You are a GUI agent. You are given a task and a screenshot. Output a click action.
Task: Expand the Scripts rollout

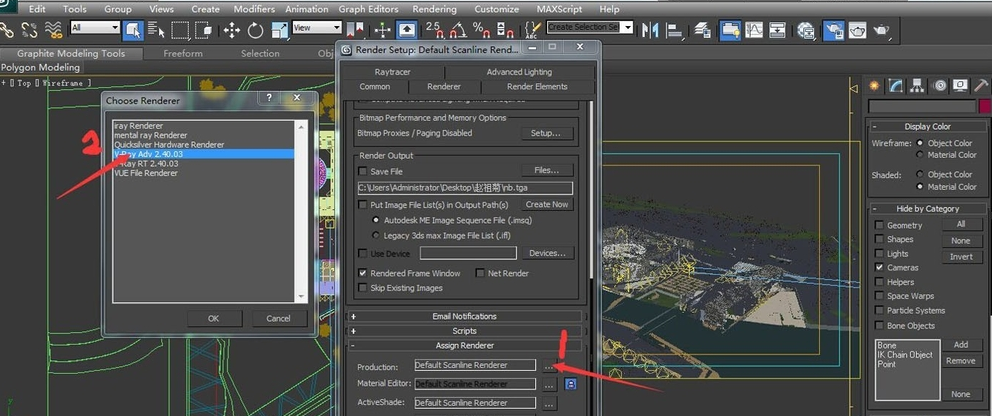[464, 331]
